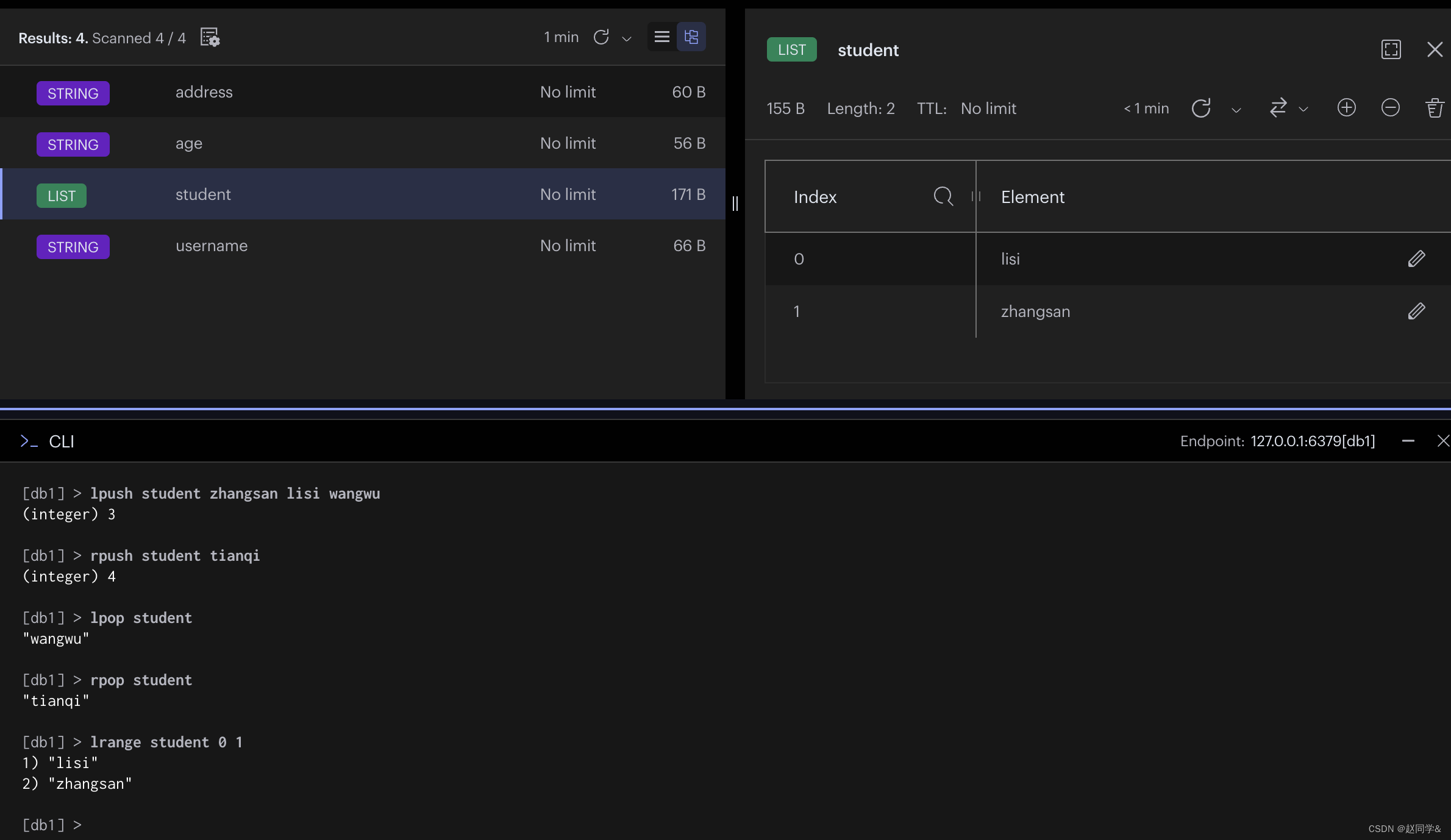The width and height of the screenshot is (1451, 840).
Task: Switch to list view mode
Action: tap(661, 37)
